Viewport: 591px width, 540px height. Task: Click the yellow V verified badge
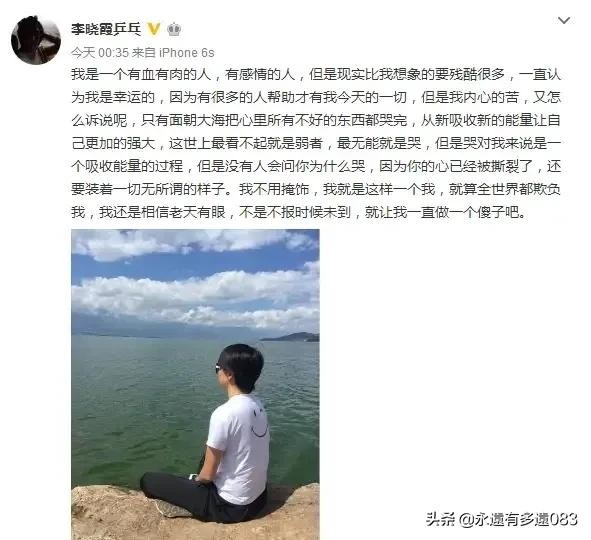[x=154, y=29]
